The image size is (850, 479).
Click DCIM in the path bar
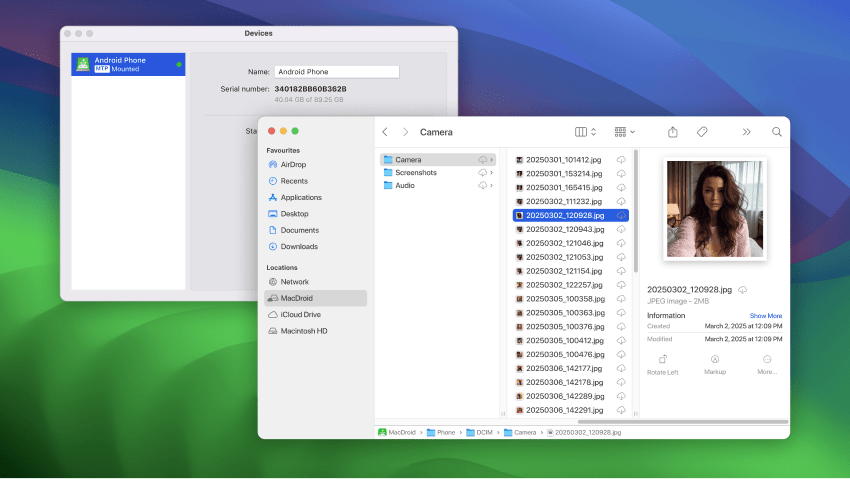click(480, 432)
